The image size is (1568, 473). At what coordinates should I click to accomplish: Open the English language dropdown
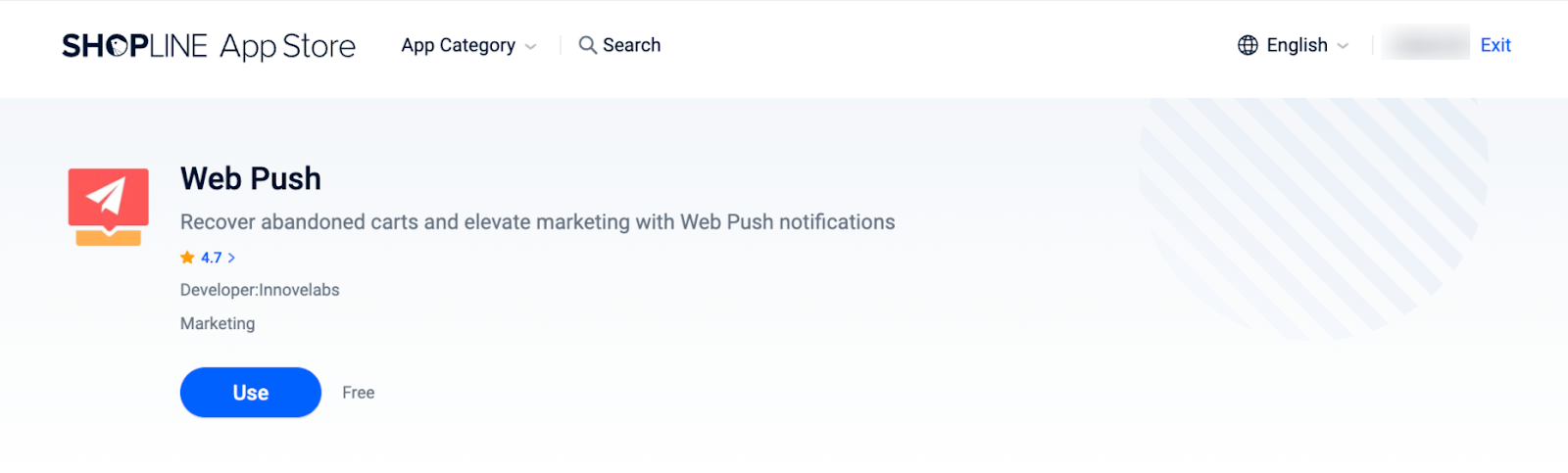1297,45
